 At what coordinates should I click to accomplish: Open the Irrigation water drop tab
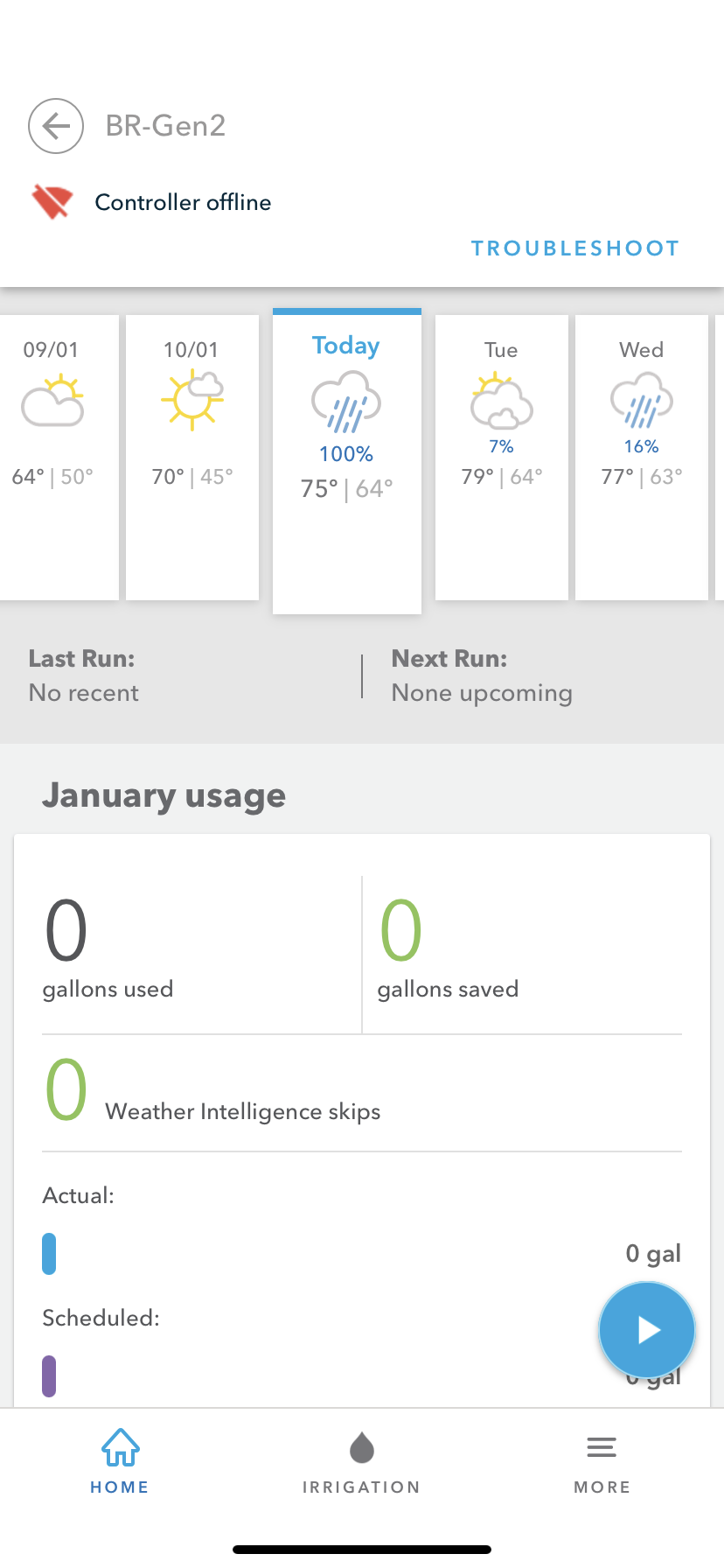tap(361, 1448)
